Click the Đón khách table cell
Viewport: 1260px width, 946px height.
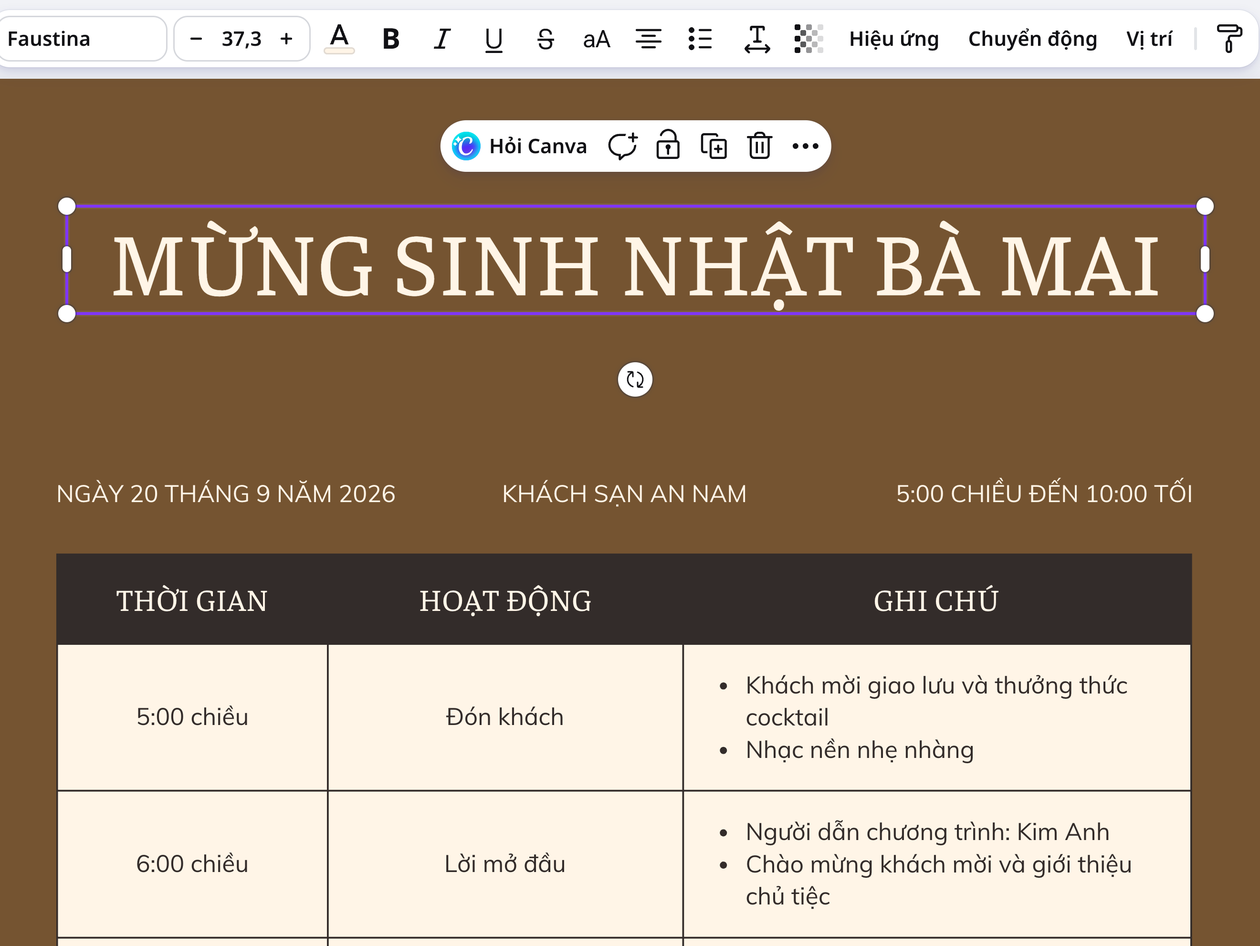point(505,718)
